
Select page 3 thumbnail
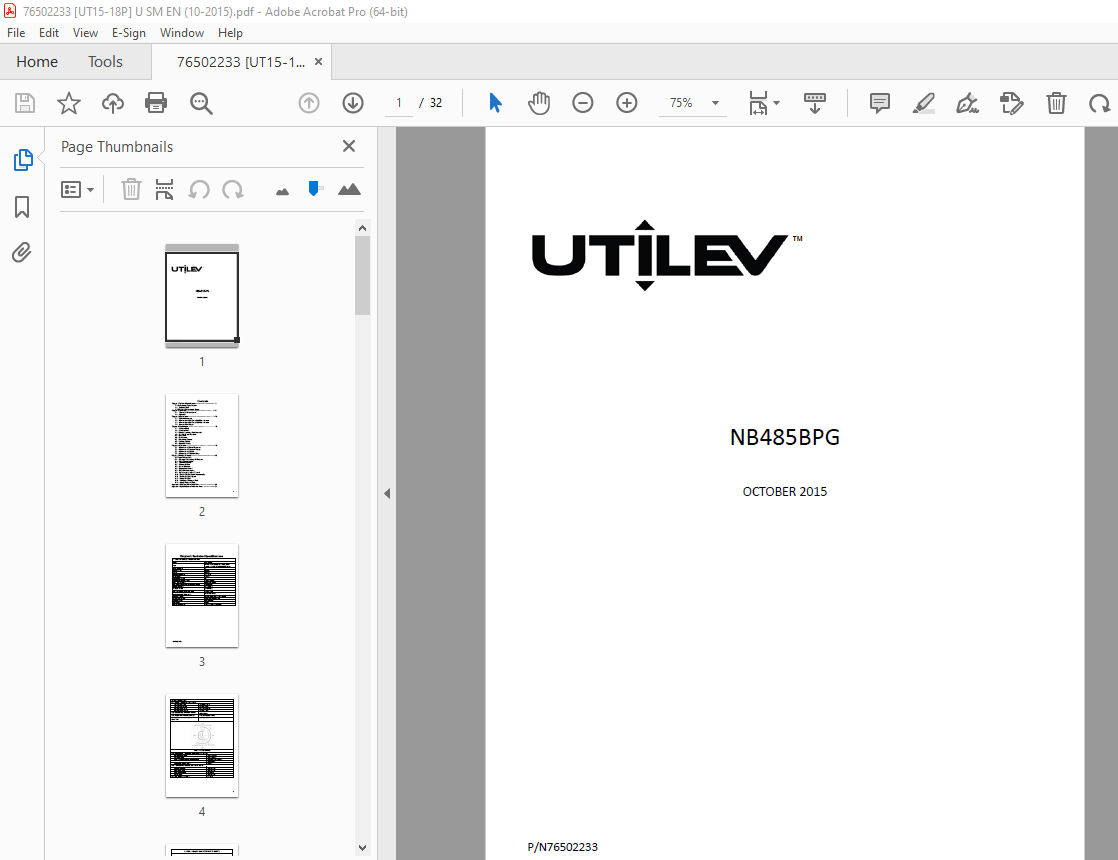202,595
